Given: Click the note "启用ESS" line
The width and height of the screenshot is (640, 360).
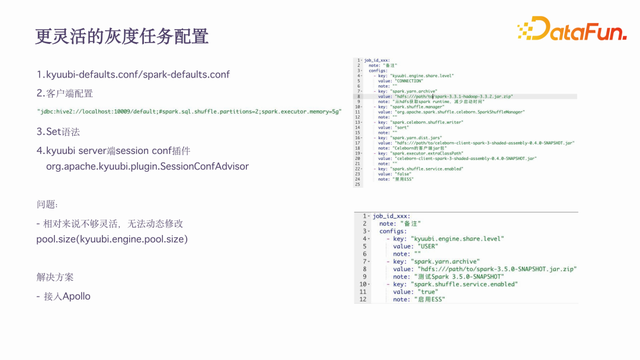Looking at the screenshot, I should [419, 300].
